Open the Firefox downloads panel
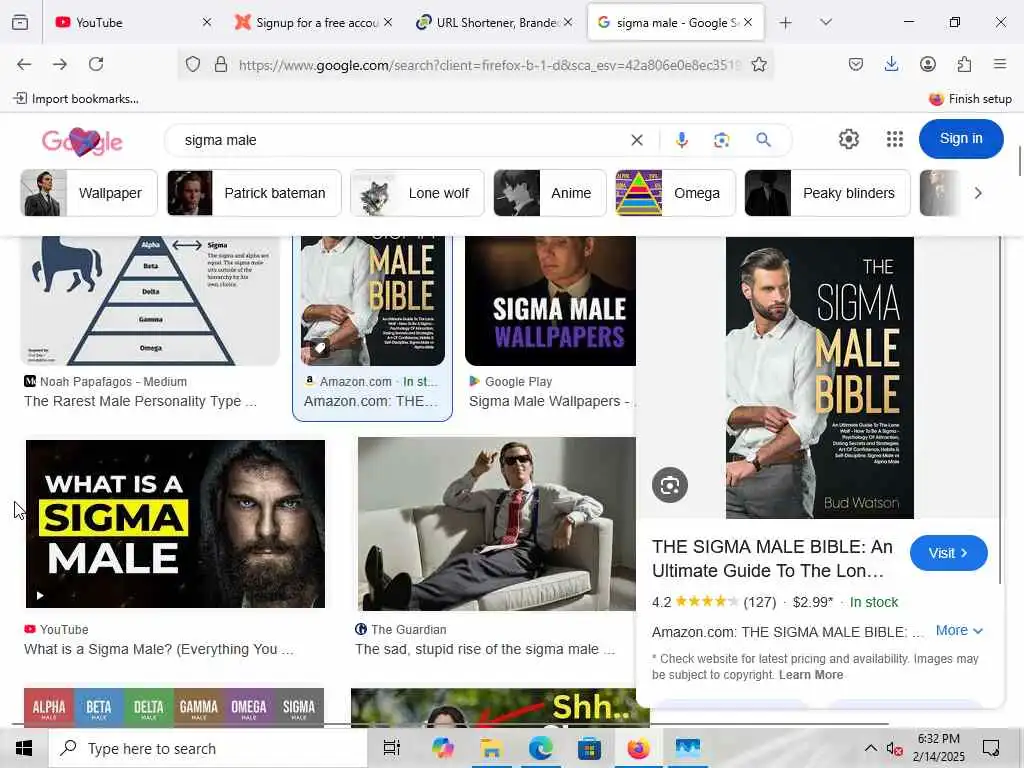Screen dimensions: 1024x768 891,64
